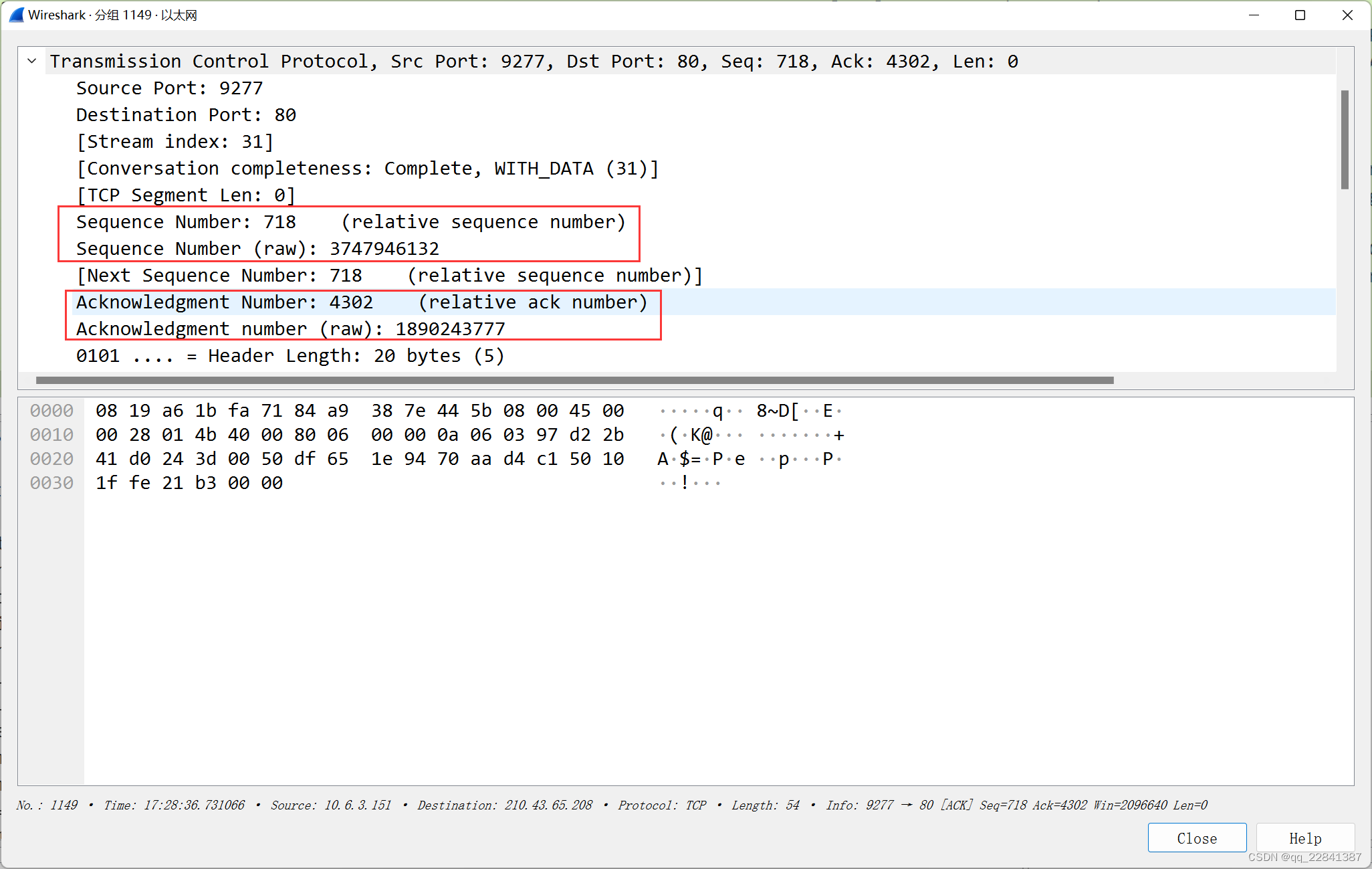The height and width of the screenshot is (869, 1372).
Task: Select the Source Port: 9277 row
Action: click(677, 88)
